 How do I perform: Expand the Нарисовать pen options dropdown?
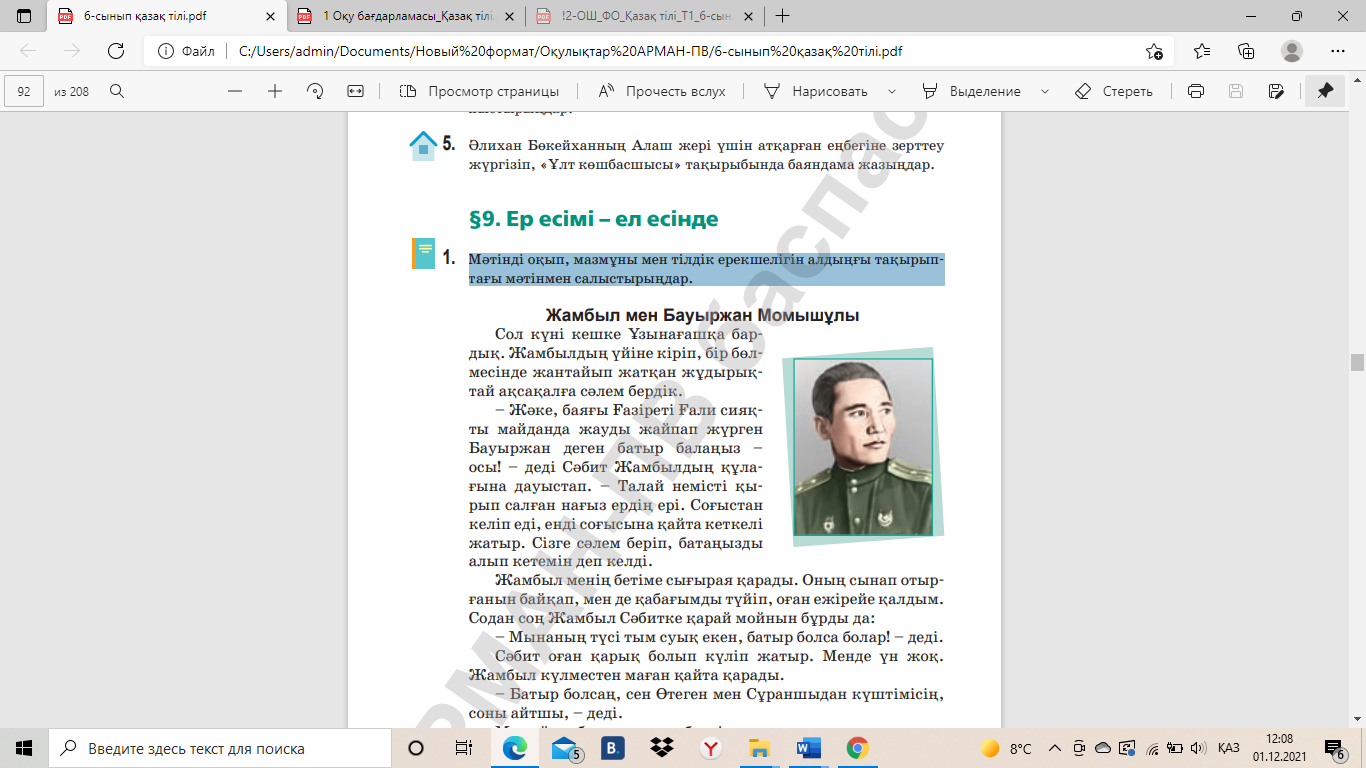(892, 91)
